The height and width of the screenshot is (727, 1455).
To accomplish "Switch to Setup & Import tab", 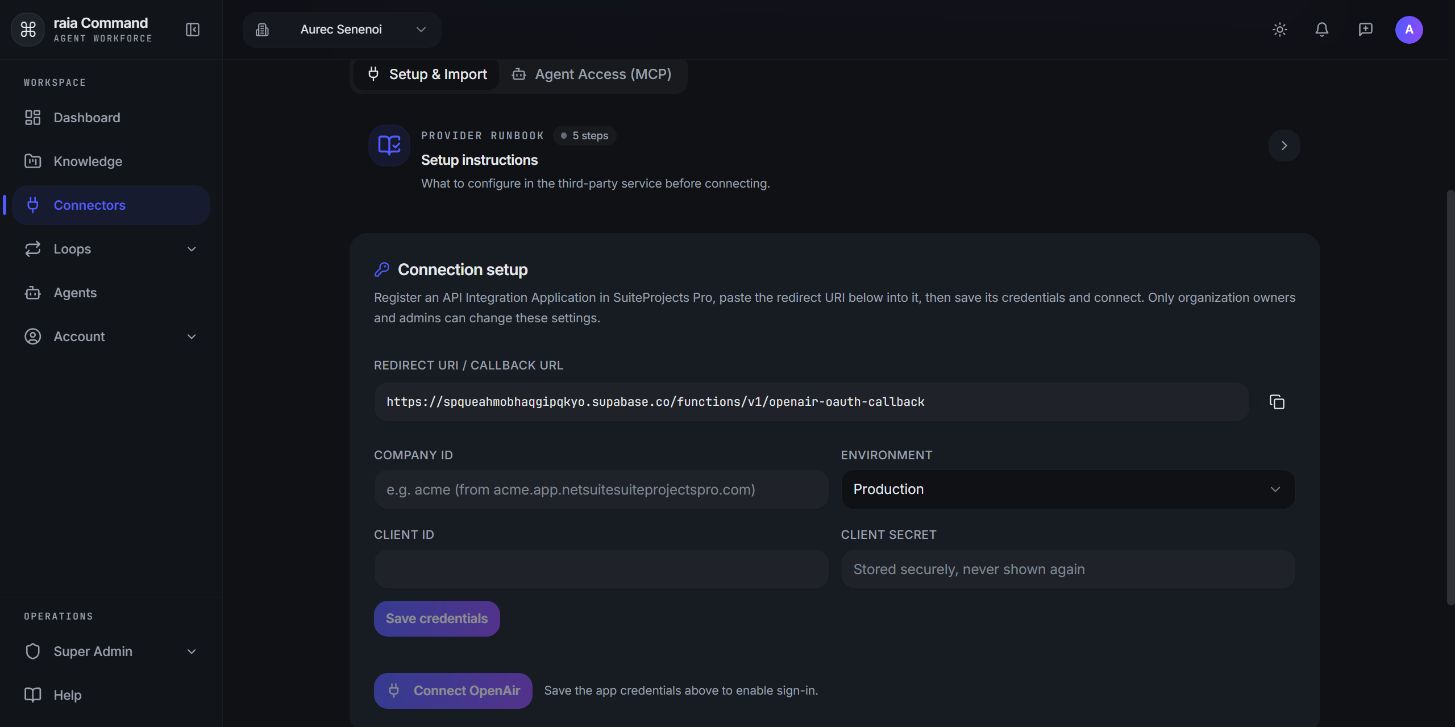I will (427, 74).
